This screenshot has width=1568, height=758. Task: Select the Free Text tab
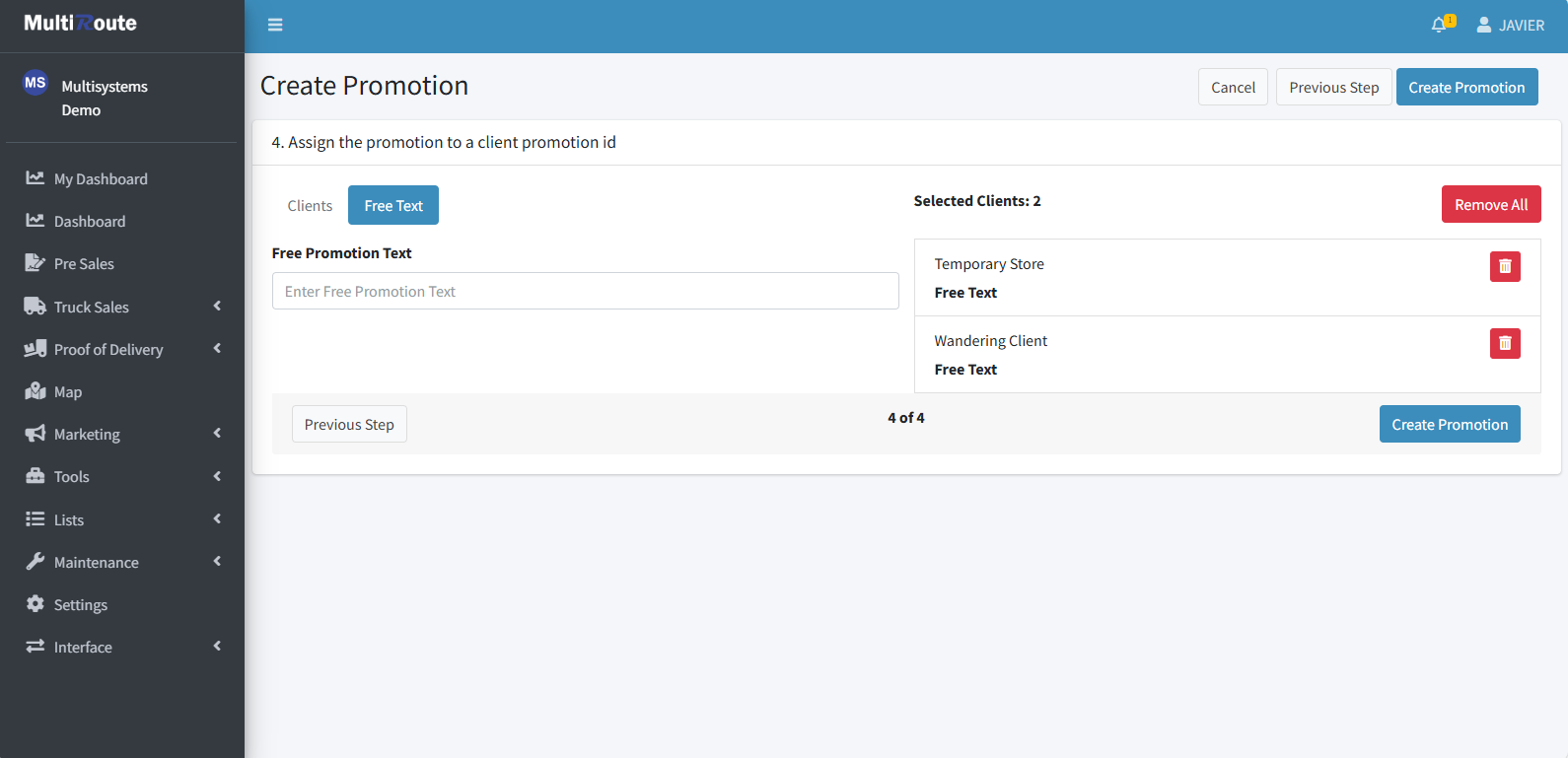[x=392, y=206]
